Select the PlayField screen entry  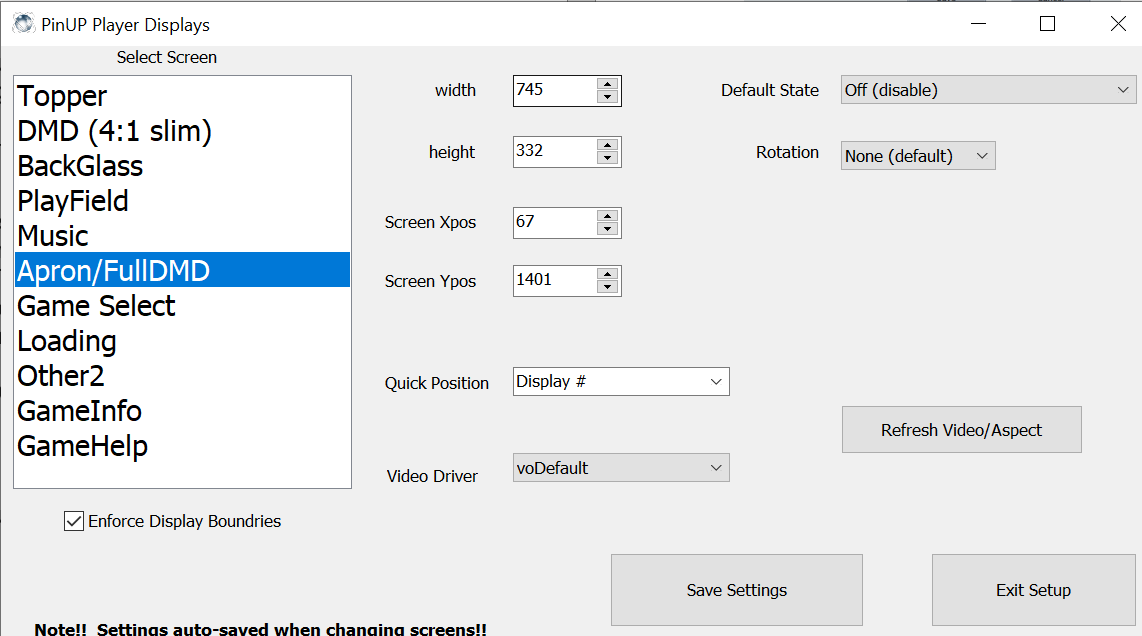click(x=182, y=200)
